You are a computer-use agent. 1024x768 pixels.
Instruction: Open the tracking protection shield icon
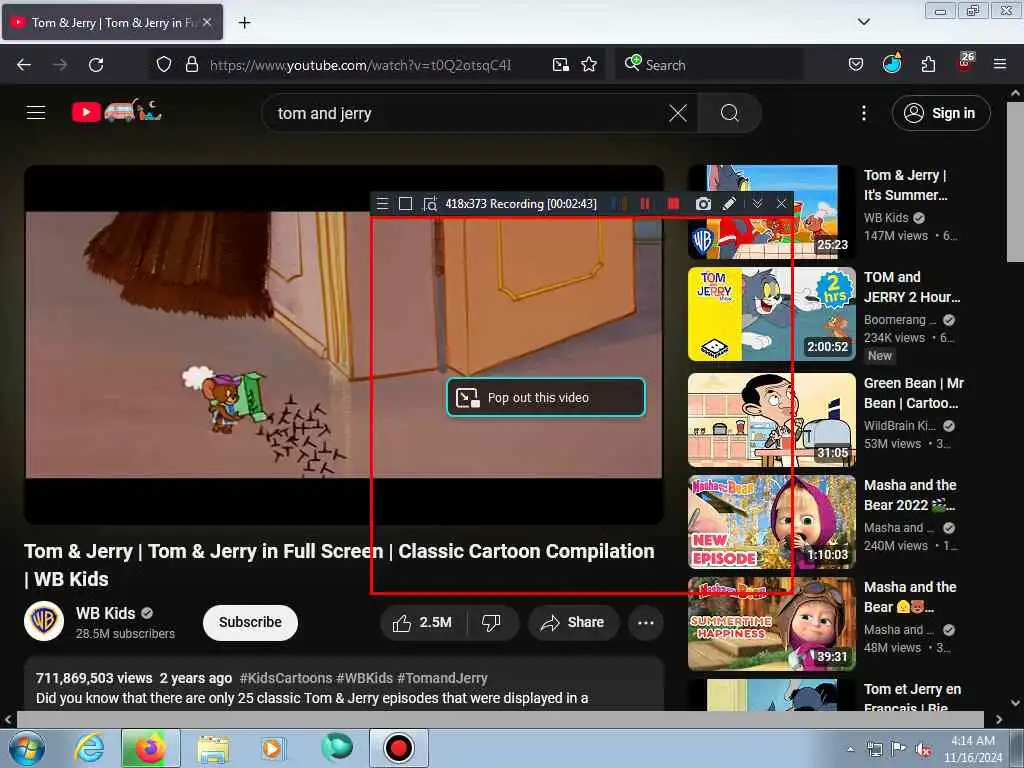pyautogui.click(x=164, y=65)
